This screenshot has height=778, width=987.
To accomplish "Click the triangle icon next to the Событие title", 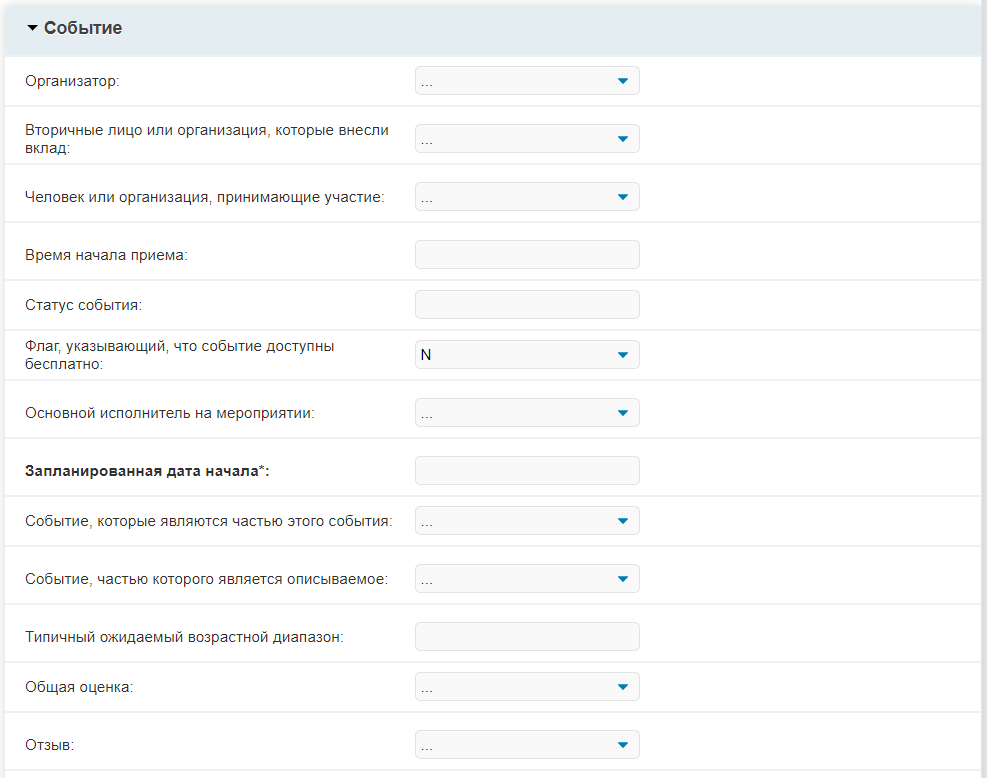I will [33, 28].
